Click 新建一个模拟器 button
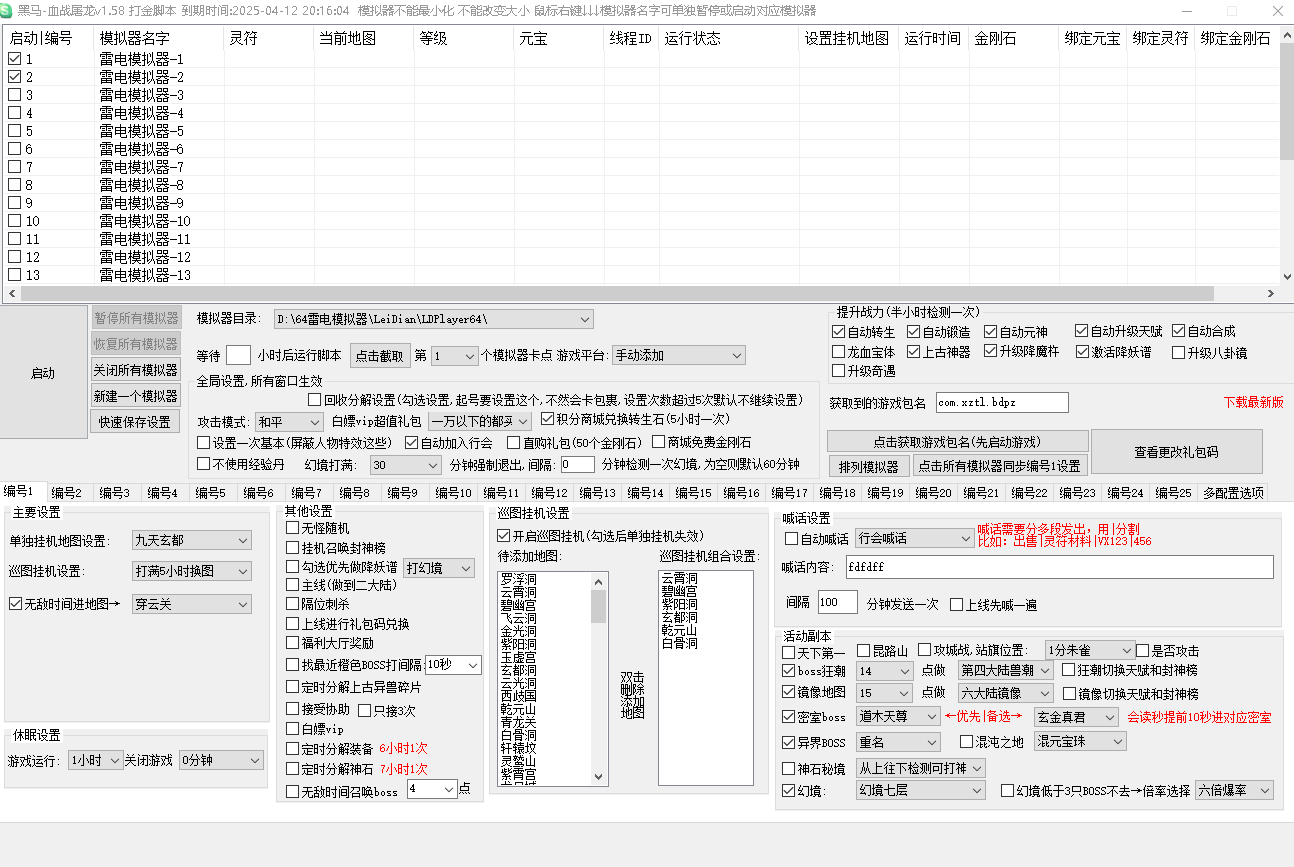 [136, 396]
